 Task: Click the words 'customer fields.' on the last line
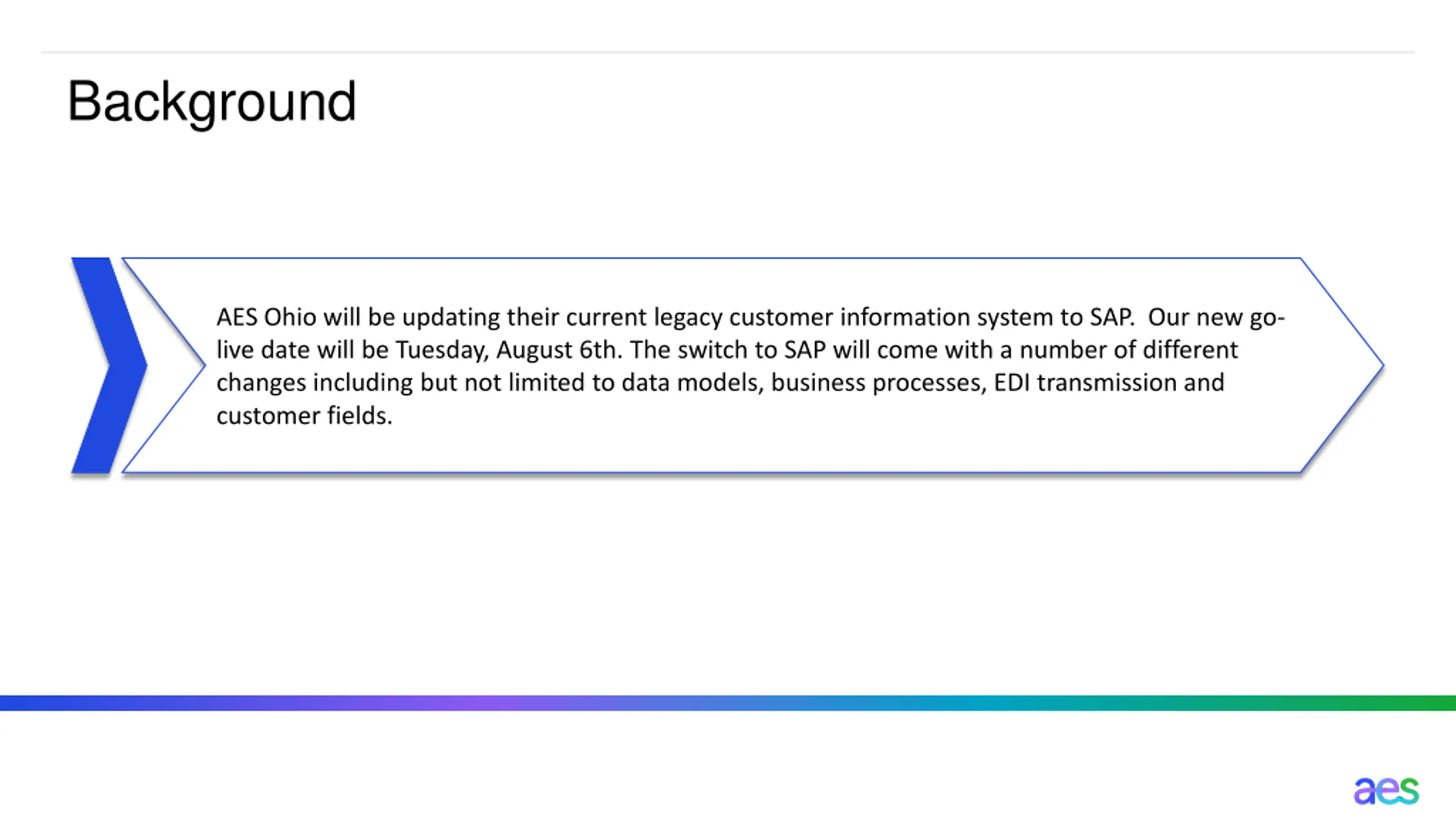304,416
